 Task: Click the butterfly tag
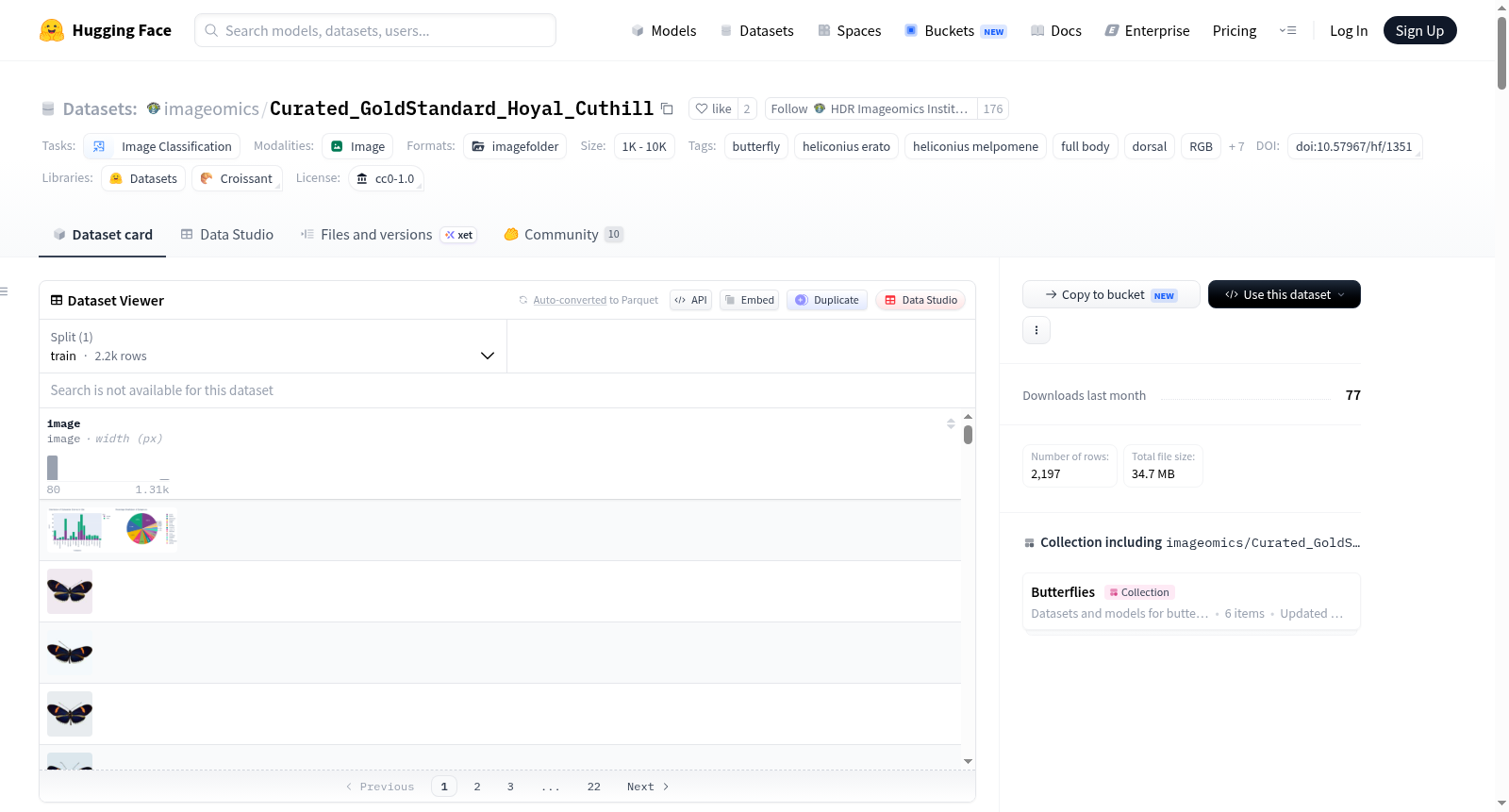756,146
